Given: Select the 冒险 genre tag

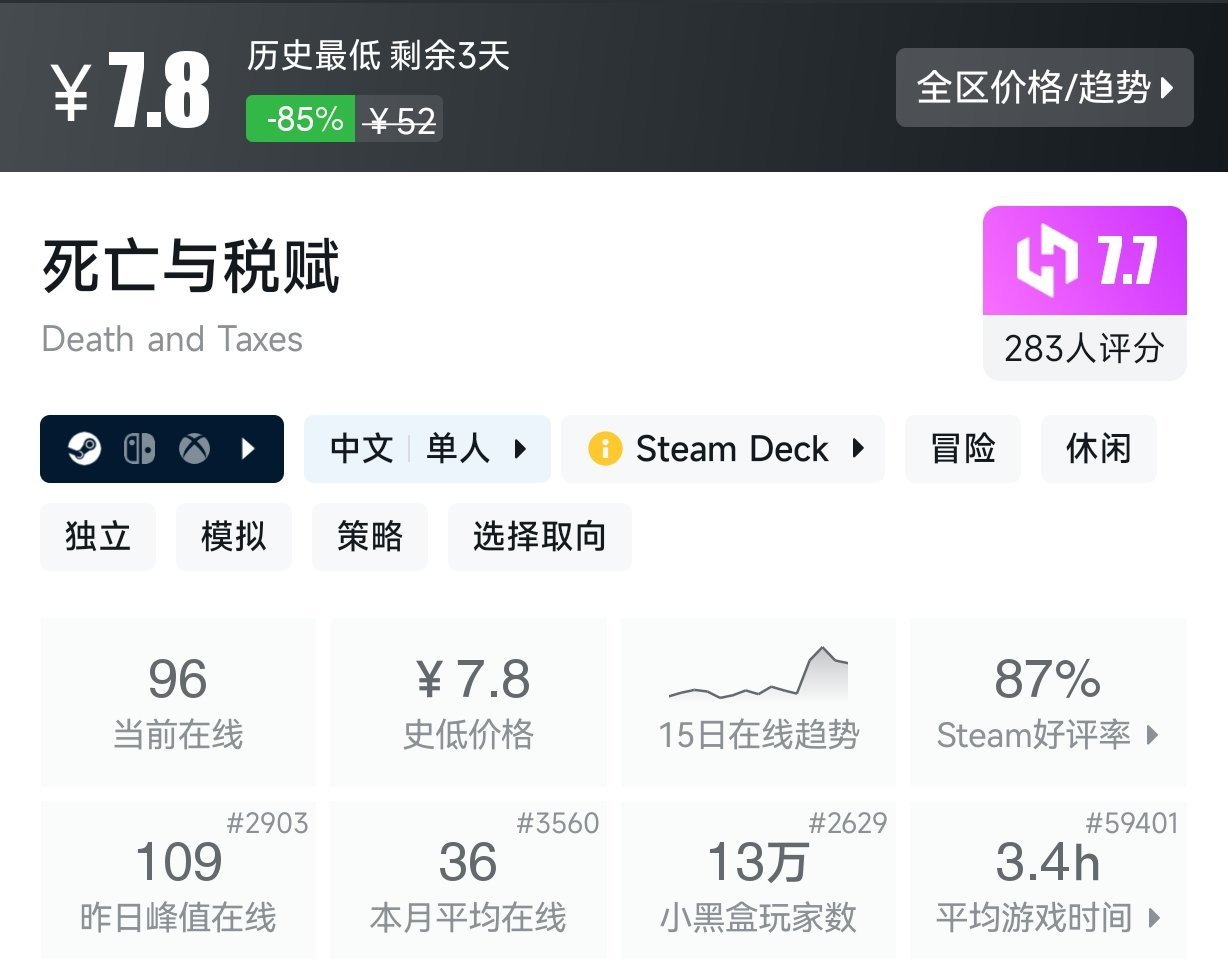Looking at the screenshot, I should click(963, 449).
